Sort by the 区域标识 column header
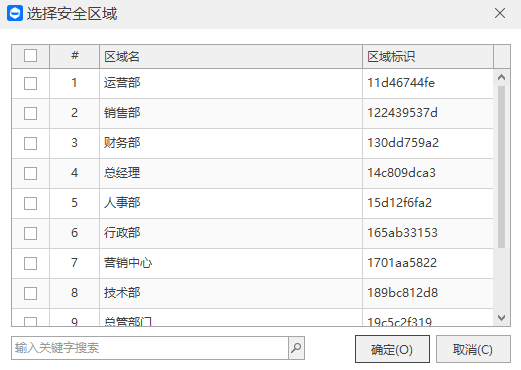 pyautogui.click(x=428, y=57)
